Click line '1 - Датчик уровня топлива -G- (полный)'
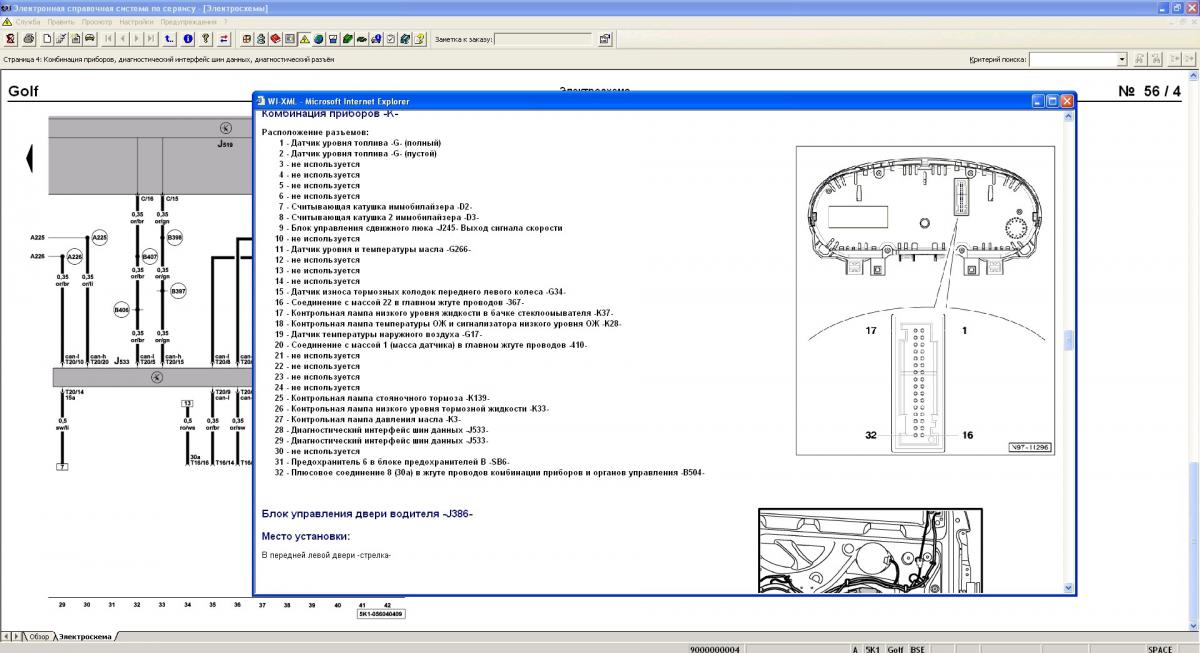 pos(361,143)
